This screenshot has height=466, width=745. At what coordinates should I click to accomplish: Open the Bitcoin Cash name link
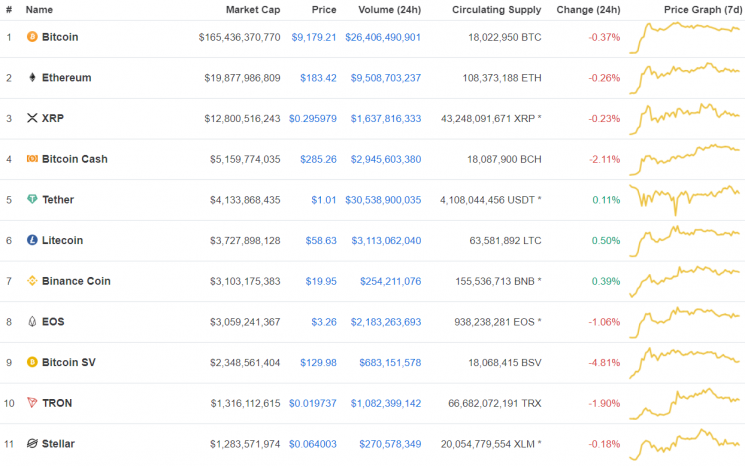click(75, 159)
